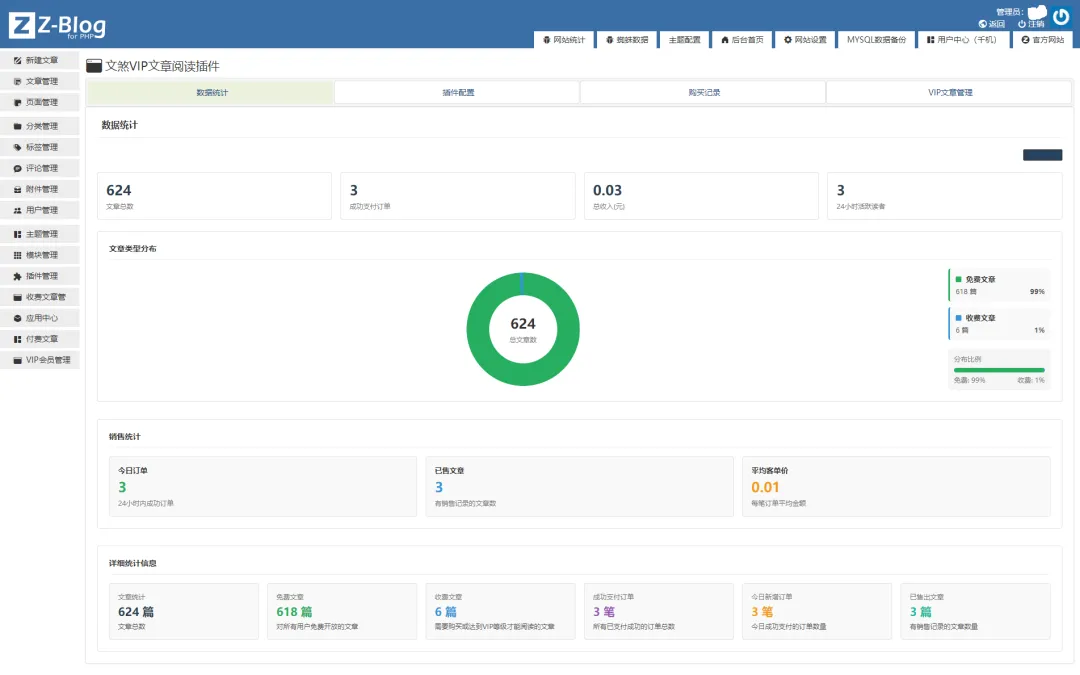Click the 用户管理 people icon
Screen dimensions: 1080x675
(x=17, y=211)
